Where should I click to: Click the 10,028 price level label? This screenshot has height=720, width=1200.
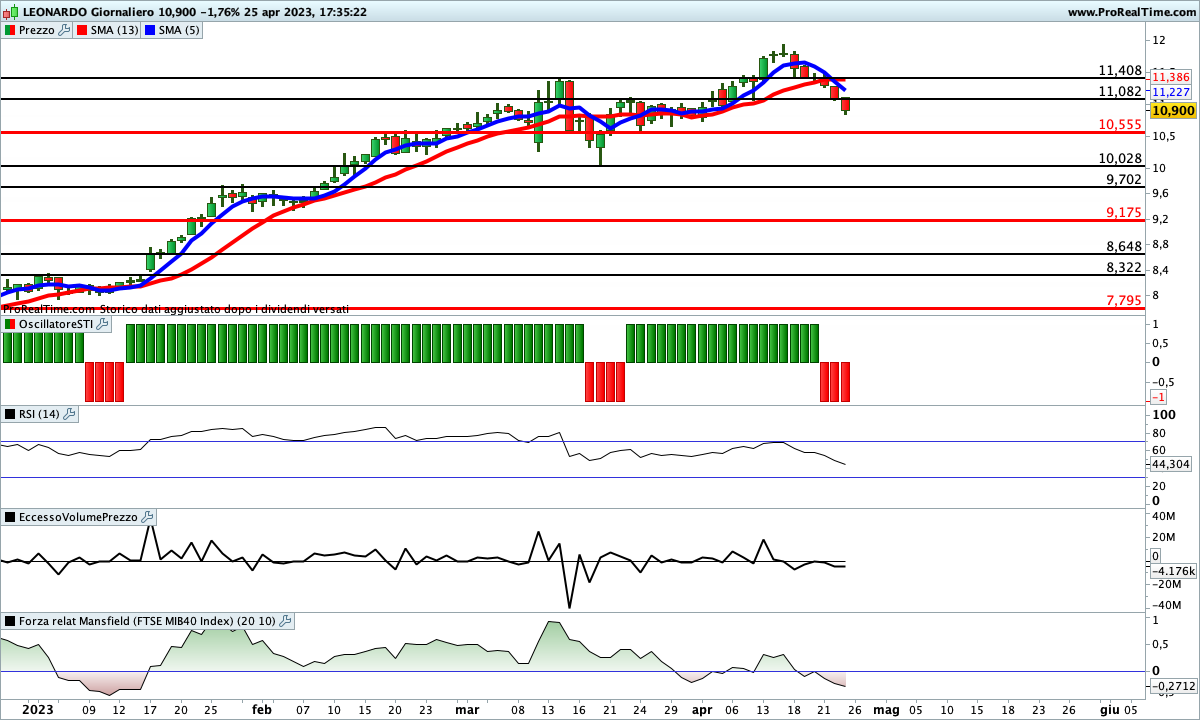[1120, 159]
